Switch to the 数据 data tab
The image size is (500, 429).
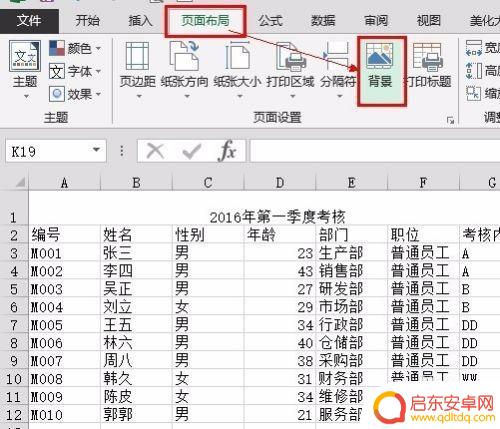[x=323, y=21]
